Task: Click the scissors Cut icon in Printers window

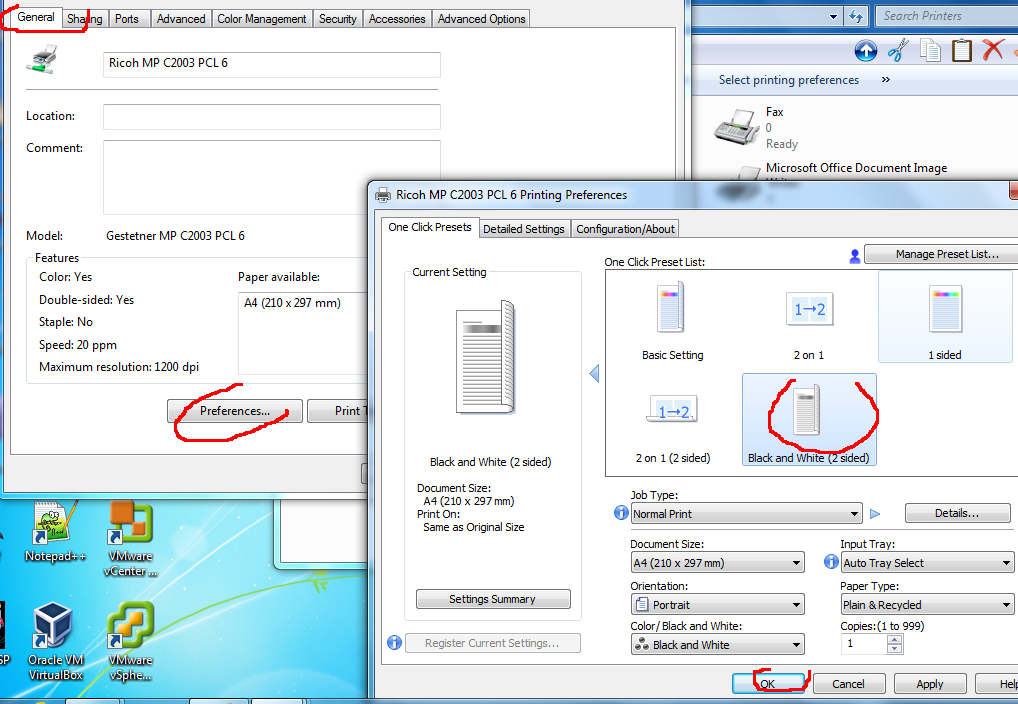Action: pyautogui.click(x=899, y=50)
